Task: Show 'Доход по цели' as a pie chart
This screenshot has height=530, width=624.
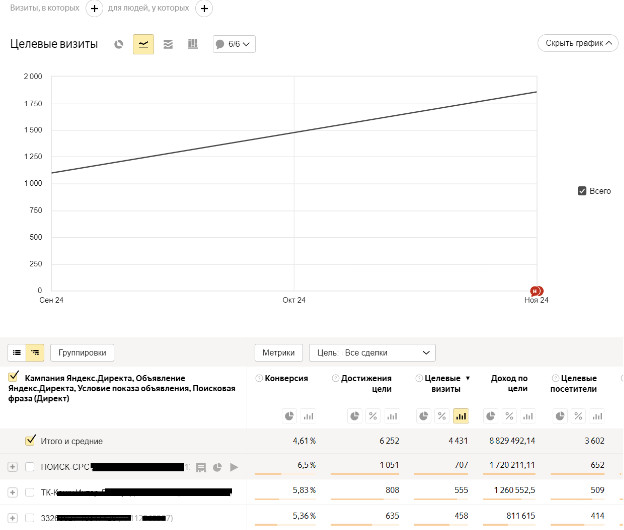Action: click(x=491, y=416)
